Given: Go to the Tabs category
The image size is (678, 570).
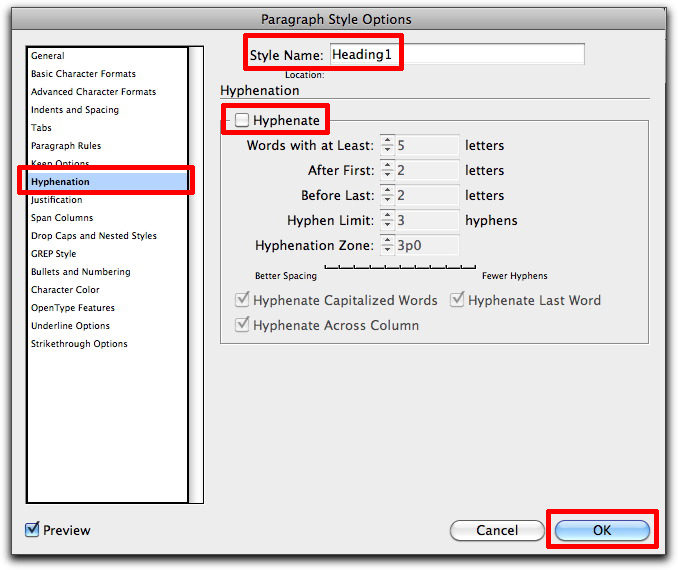Looking at the screenshot, I should tap(41, 128).
